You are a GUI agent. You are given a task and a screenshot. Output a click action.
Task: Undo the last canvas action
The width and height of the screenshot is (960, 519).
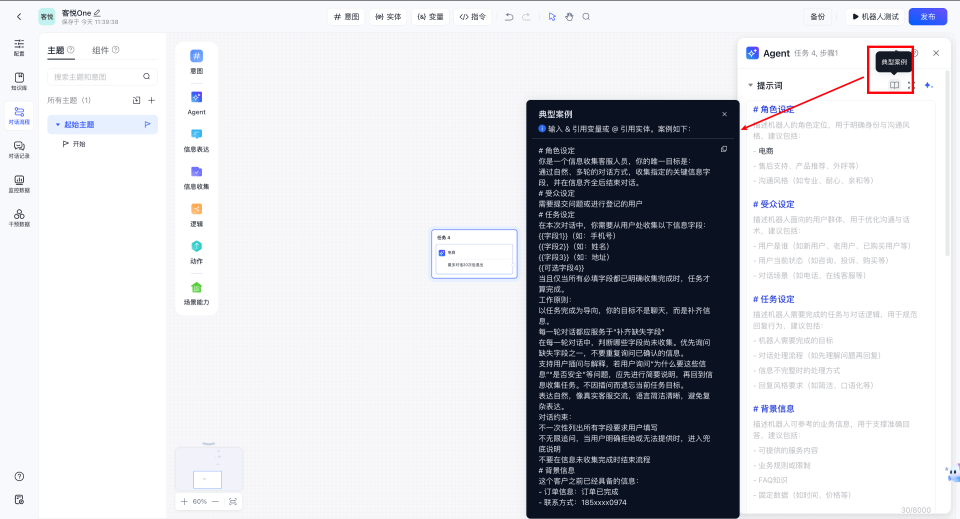coord(509,17)
